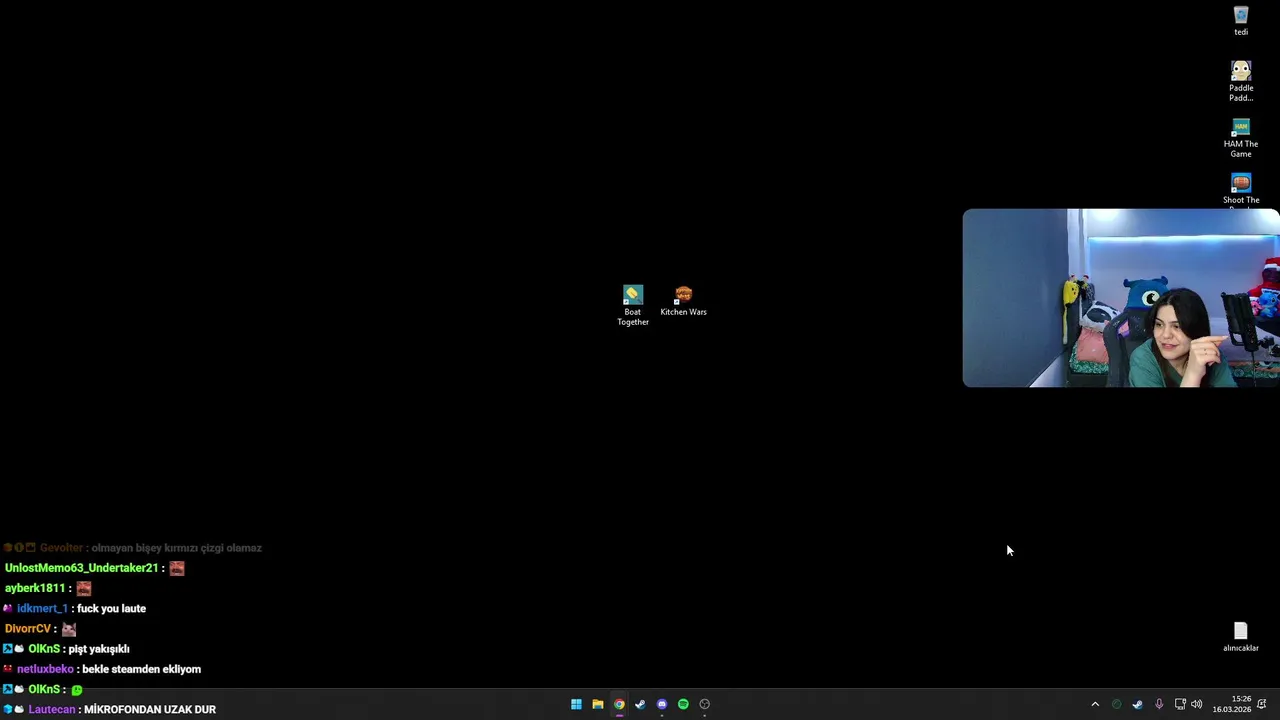The width and height of the screenshot is (1280, 720).
Task: Open the Windows Start menu
Action: point(576,704)
